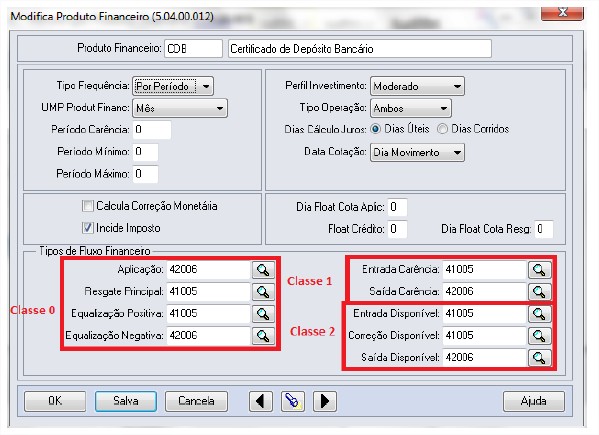599x435 pixels.
Task: Click Produto Financeiro code field CDB
Action: click(x=193, y=49)
